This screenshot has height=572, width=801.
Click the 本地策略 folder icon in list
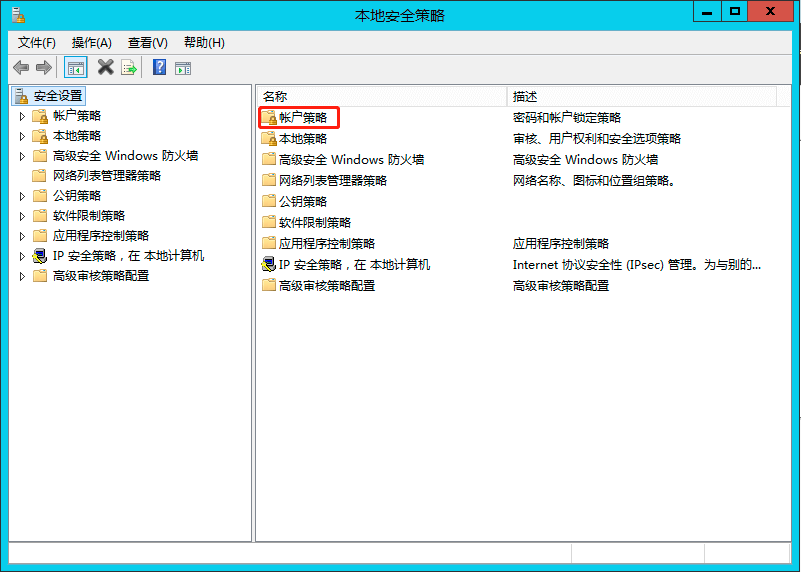click(x=269, y=139)
